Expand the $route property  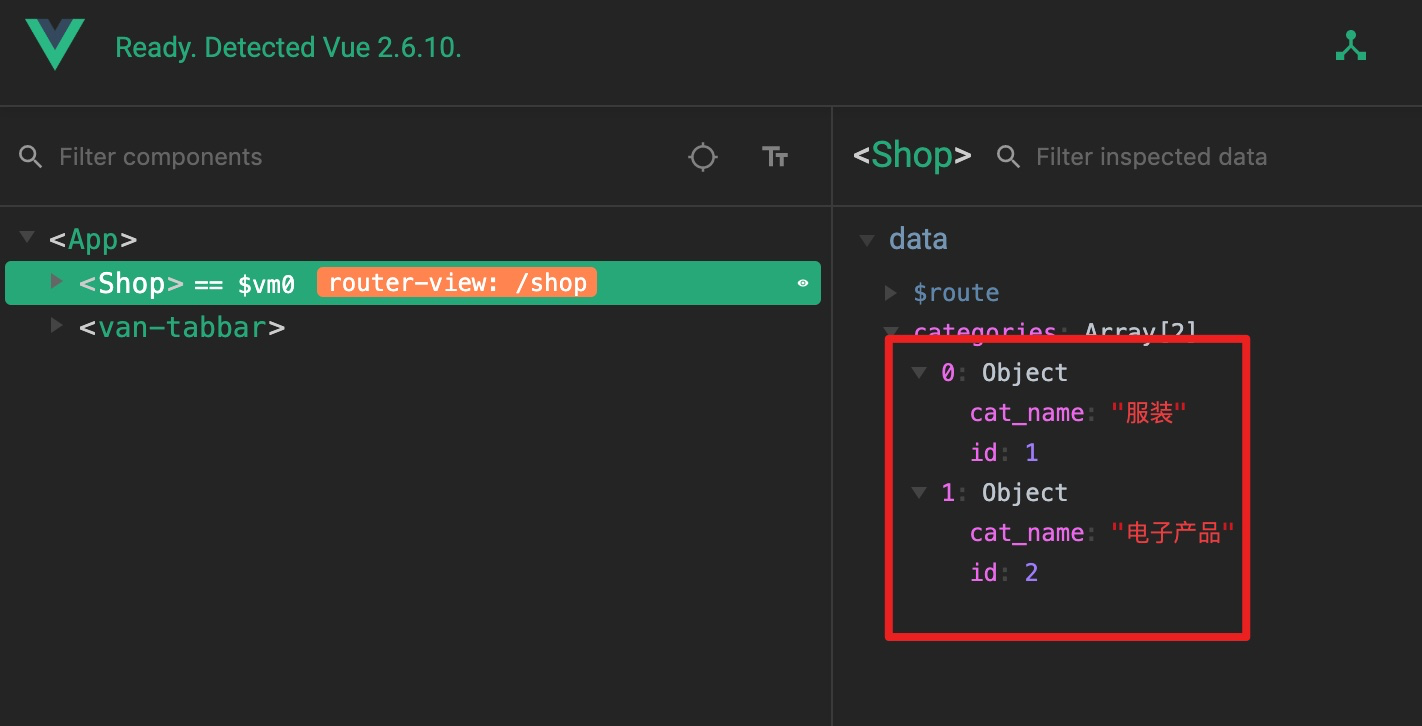891,293
